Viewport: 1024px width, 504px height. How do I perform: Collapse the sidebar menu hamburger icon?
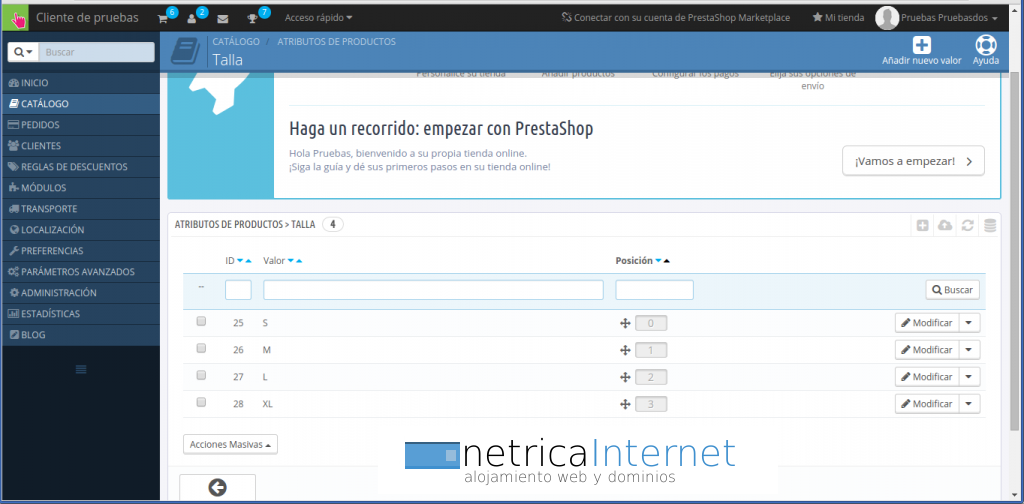click(81, 370)
